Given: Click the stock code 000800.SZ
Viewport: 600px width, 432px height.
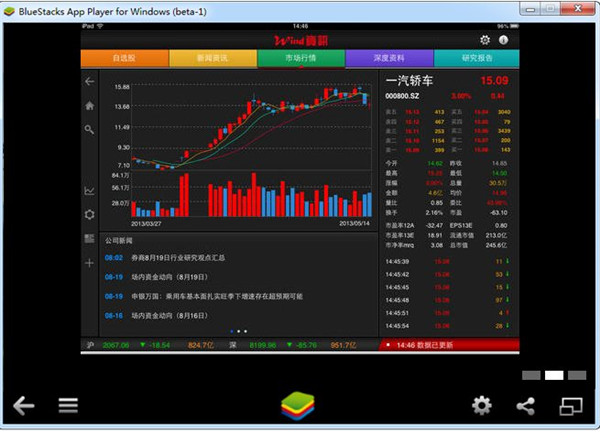Looking at the screenshot, I should [x=402, y=96].
